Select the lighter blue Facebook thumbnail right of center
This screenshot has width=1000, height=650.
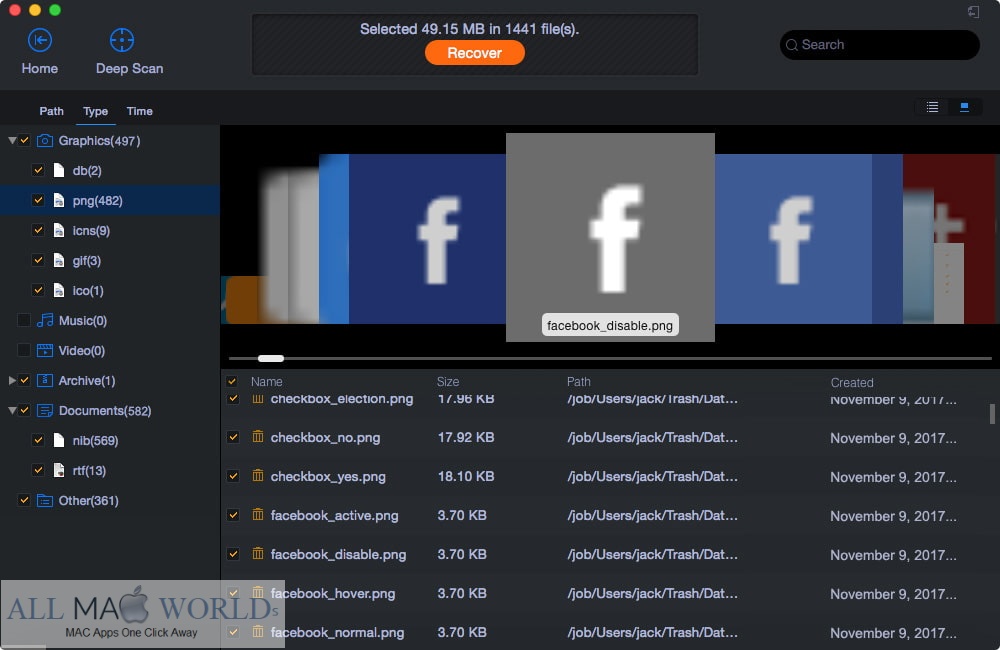click(793, 239)
